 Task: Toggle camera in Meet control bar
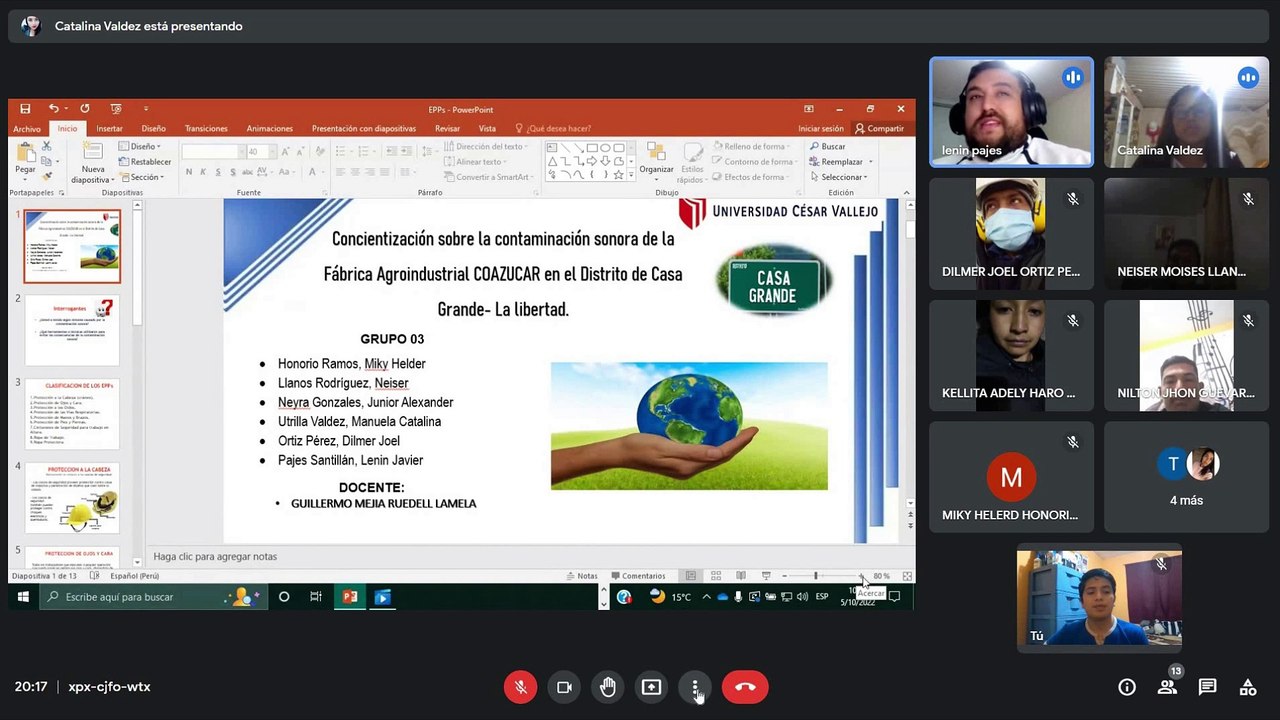pyautogui.click(x=564, y=687)
